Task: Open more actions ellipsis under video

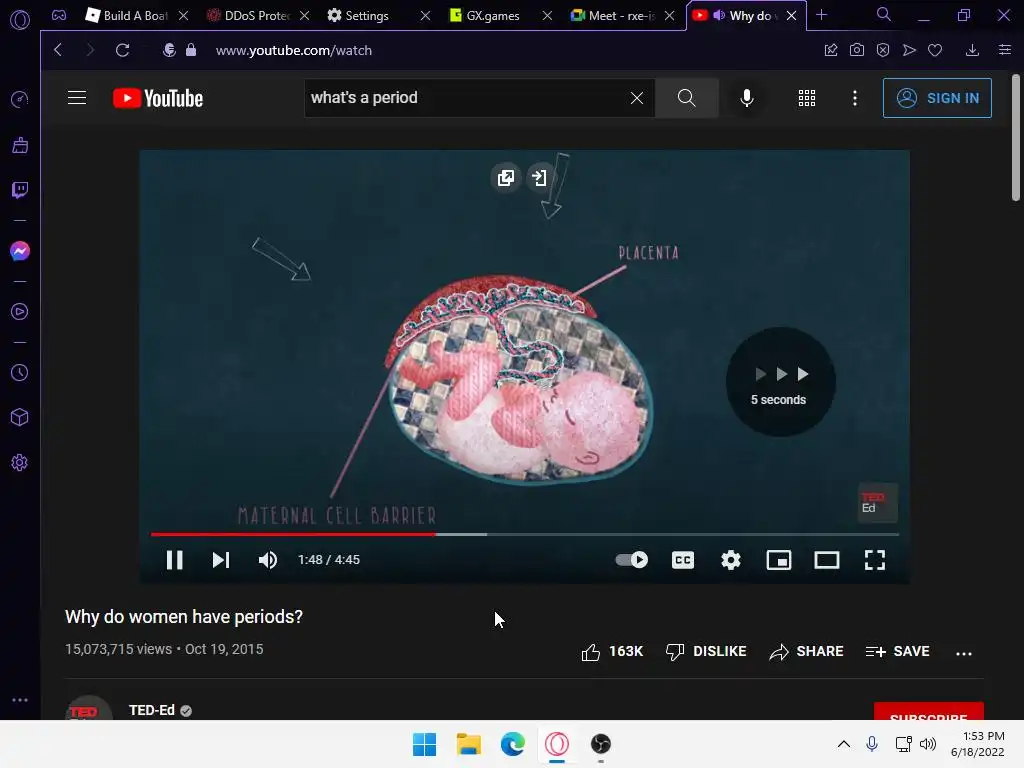Action: pyautogui.click(x=964, y=653)
